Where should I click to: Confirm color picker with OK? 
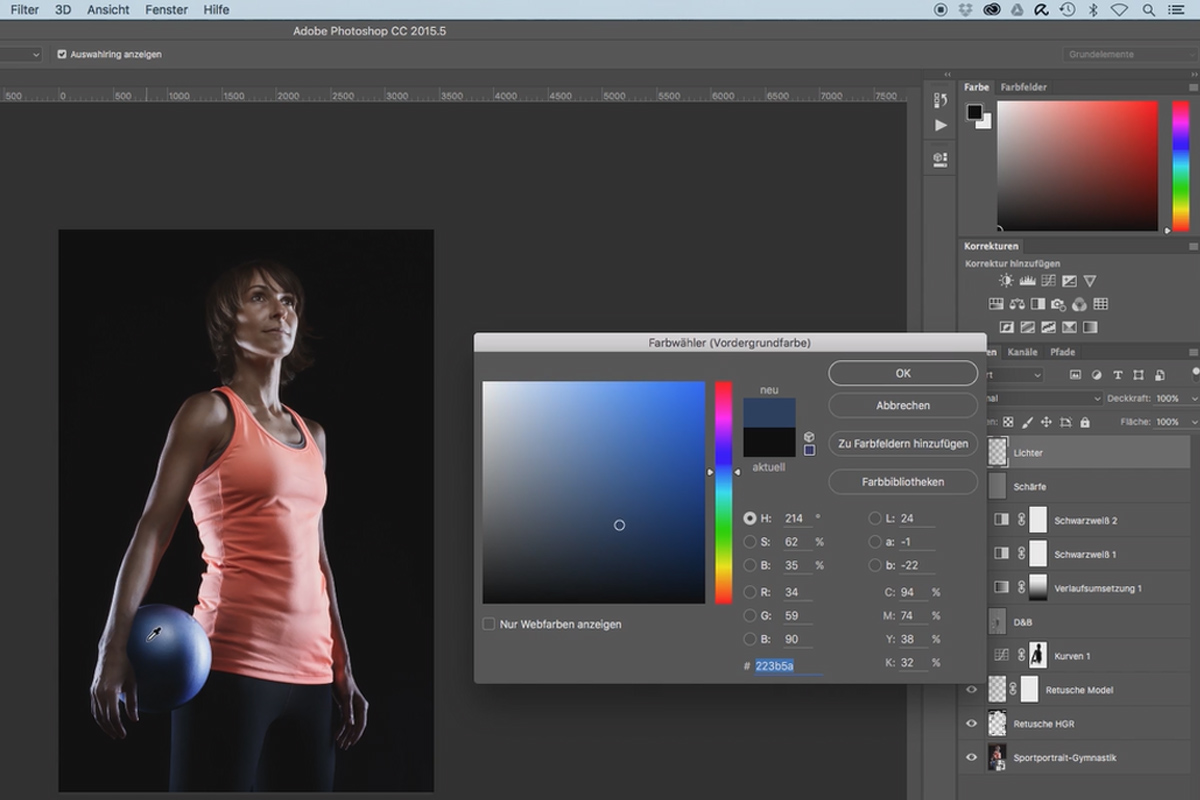point(903,373)
